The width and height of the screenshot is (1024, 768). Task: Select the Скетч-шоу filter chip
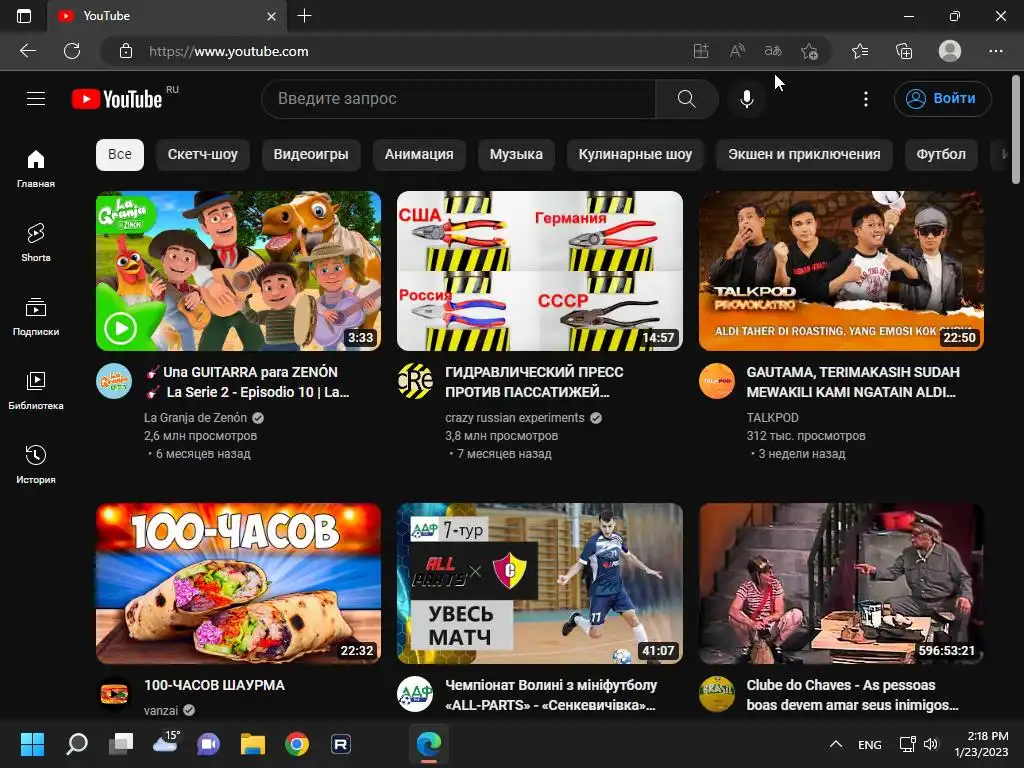tap(202, 155)
